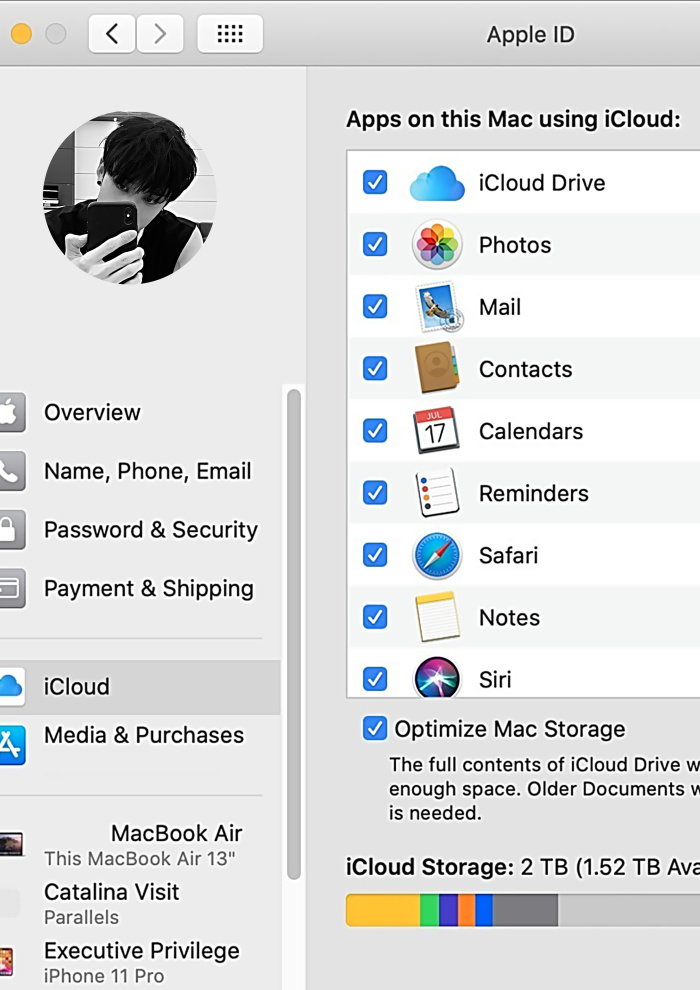Viewport: 700px width, 990px height.
Task: Click the sidebar vertical scrollbar
Action: pyautogui.click(x=294, y=635)
